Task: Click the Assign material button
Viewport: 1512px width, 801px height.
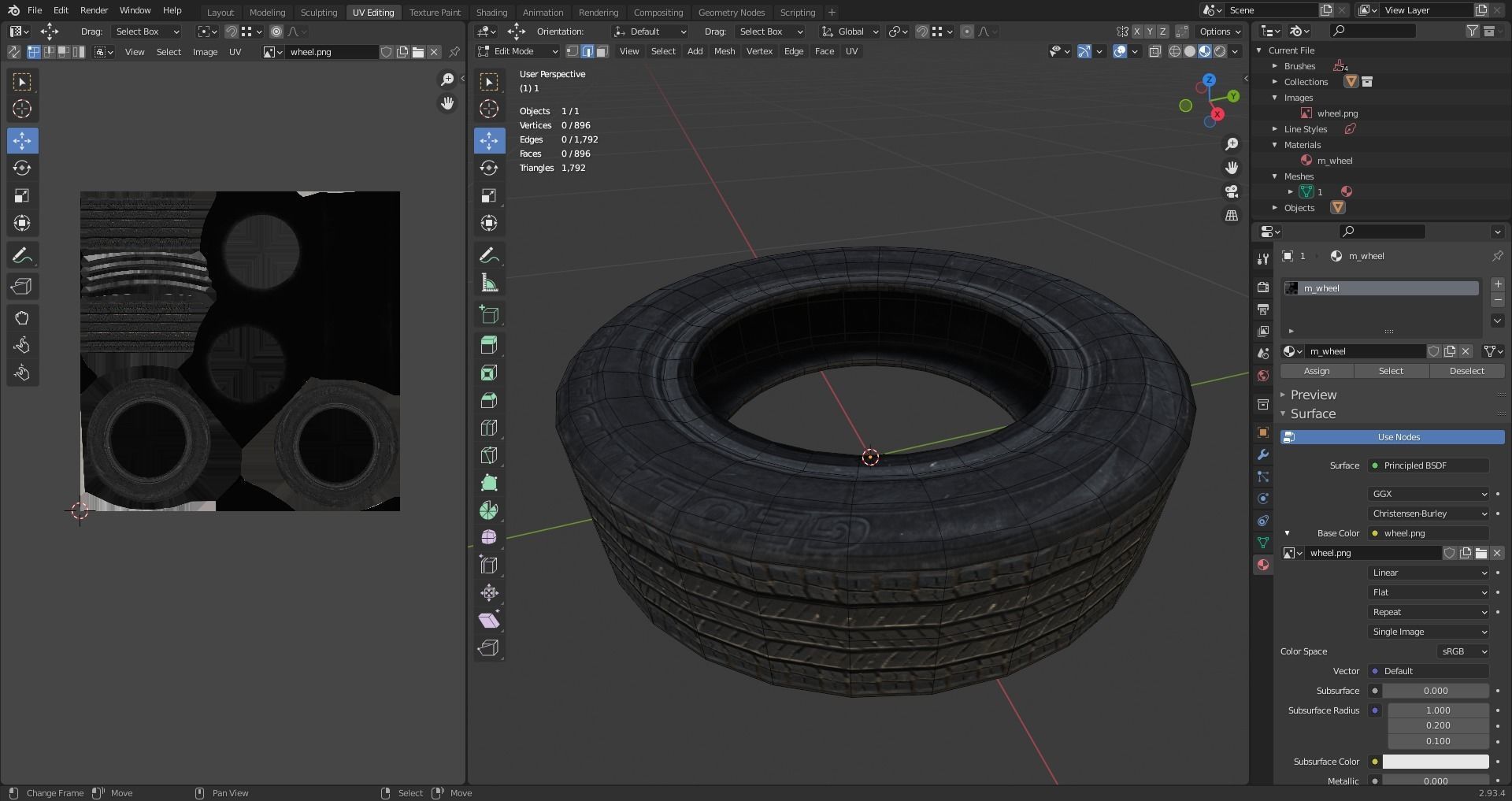Action: (1317, 371)
